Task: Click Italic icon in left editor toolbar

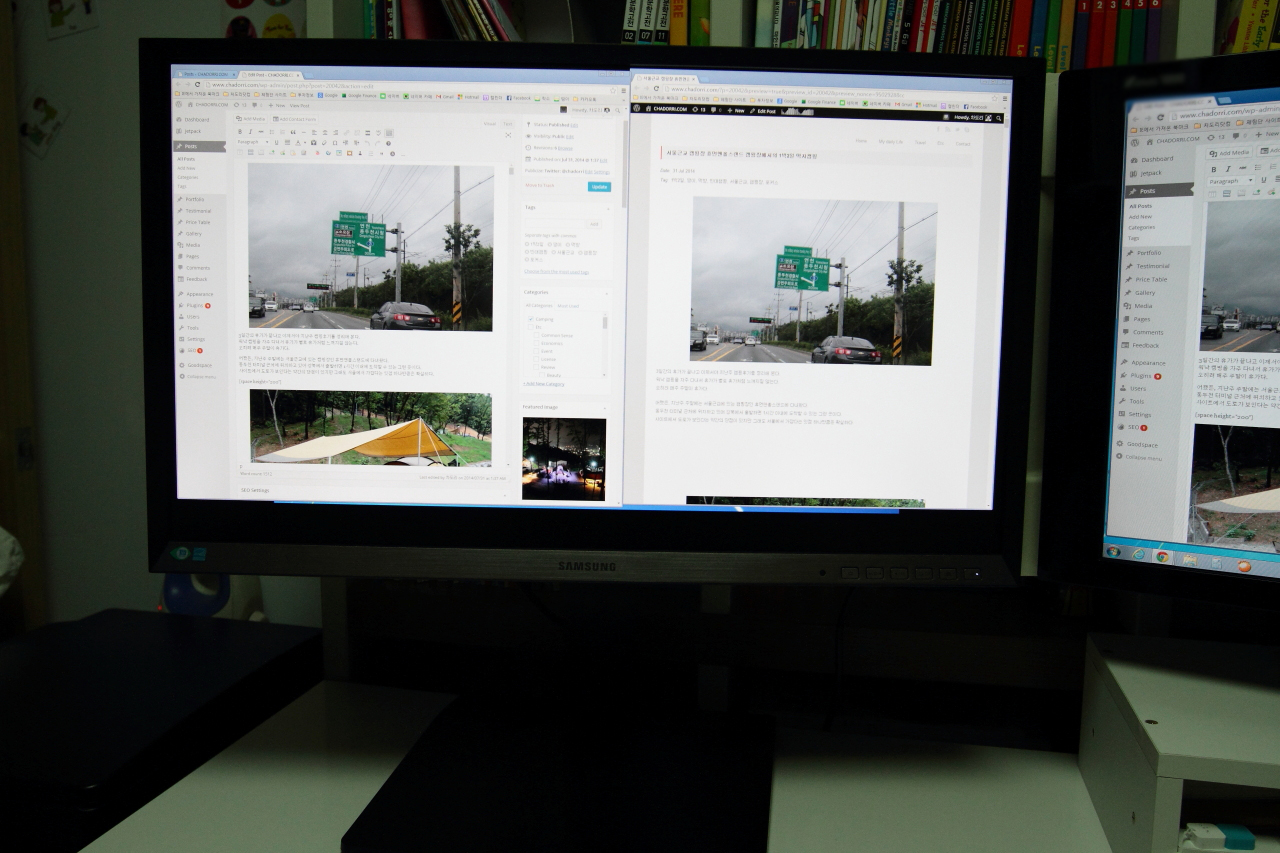Action: click(250, 132)
